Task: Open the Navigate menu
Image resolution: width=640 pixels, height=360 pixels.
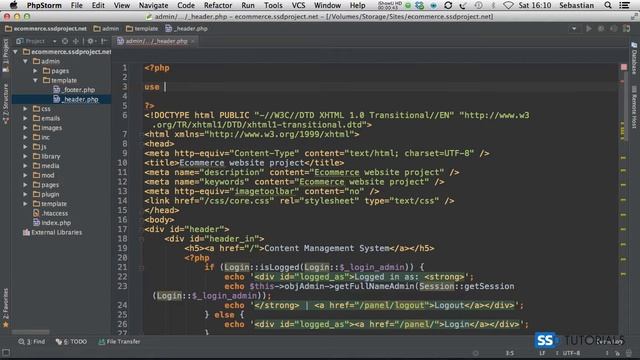Action: point(153,5)
